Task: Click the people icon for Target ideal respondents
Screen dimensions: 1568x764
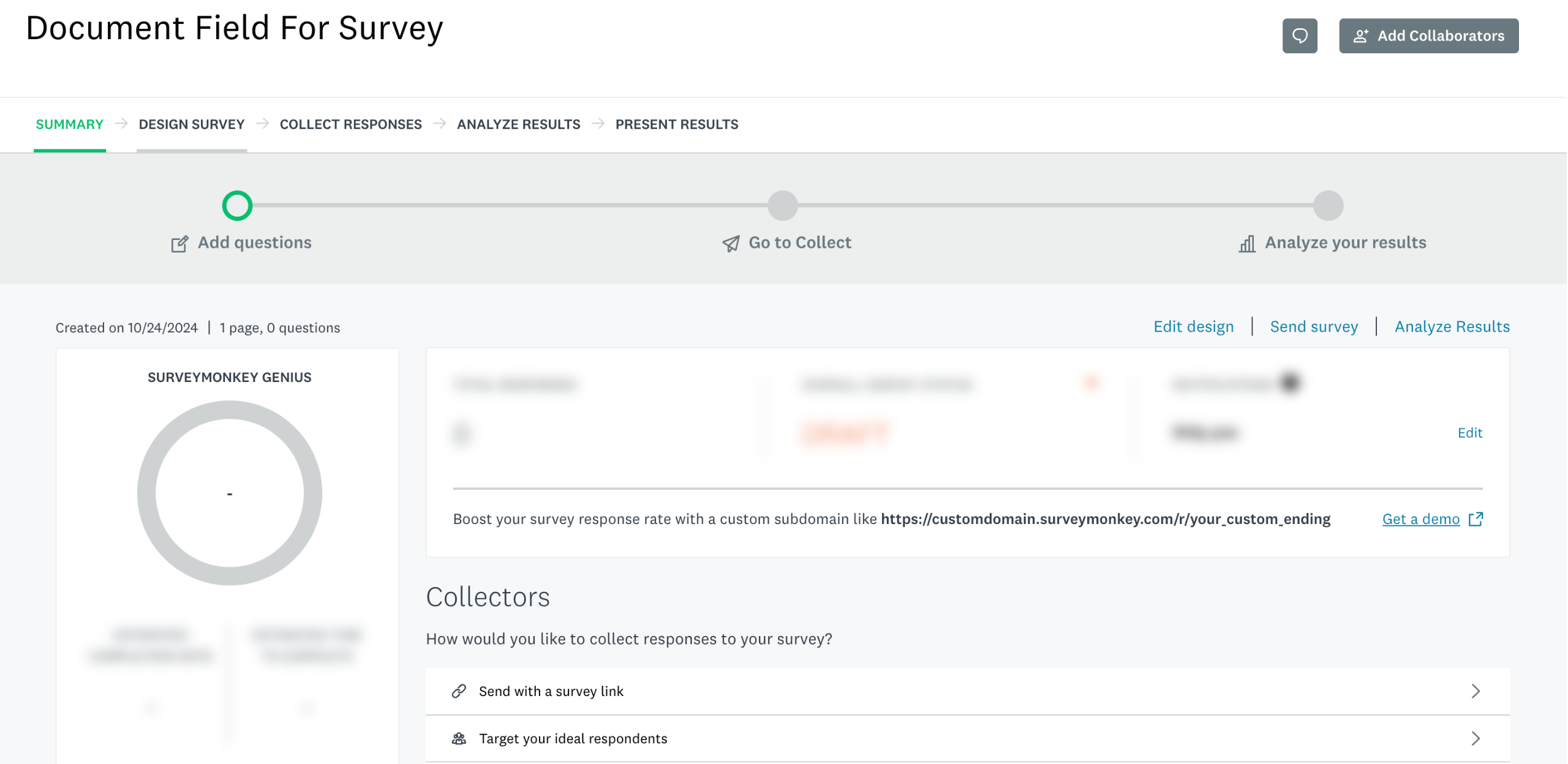Action: [x=459, y=738]
